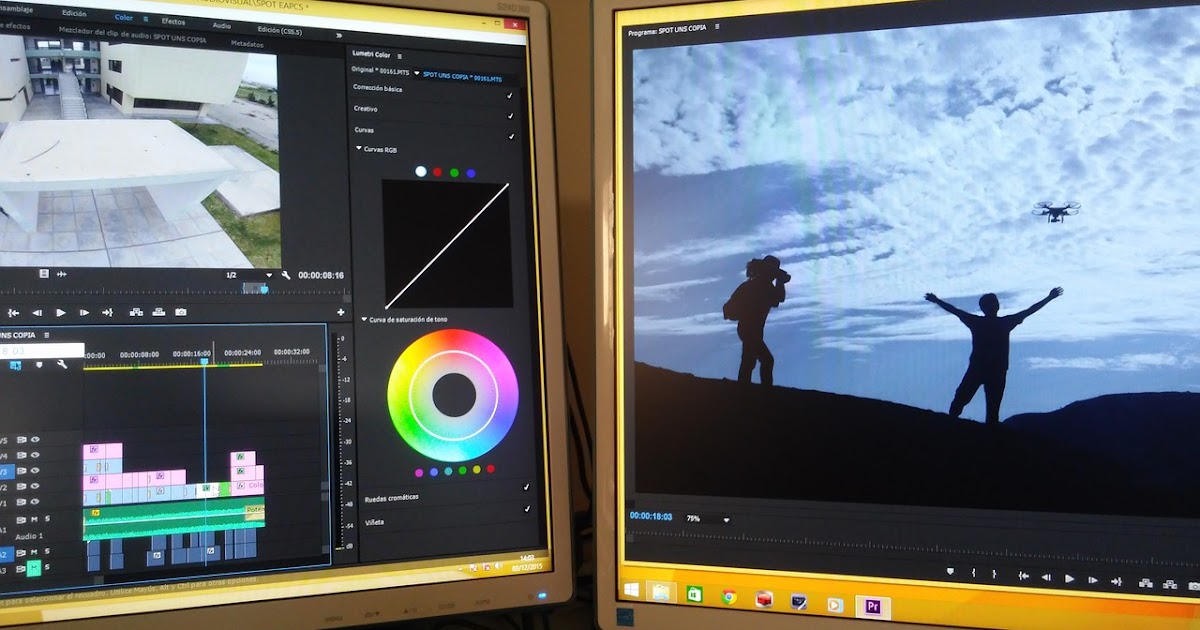The image size is (1200, 630).
Task: Collapse the Curvas RGB section
Action: 359,149
